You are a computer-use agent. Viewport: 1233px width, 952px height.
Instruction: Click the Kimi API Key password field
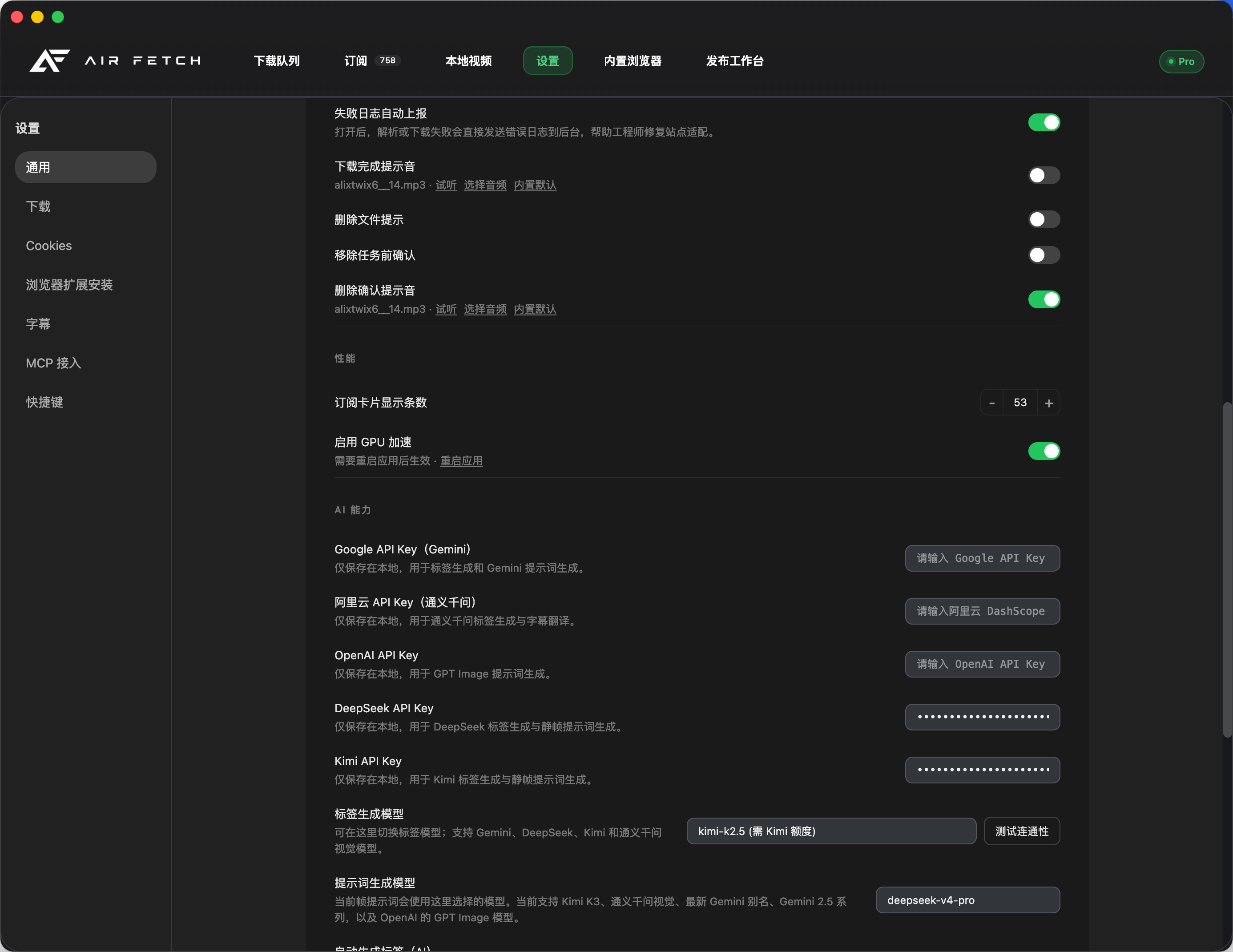[982, 770]
